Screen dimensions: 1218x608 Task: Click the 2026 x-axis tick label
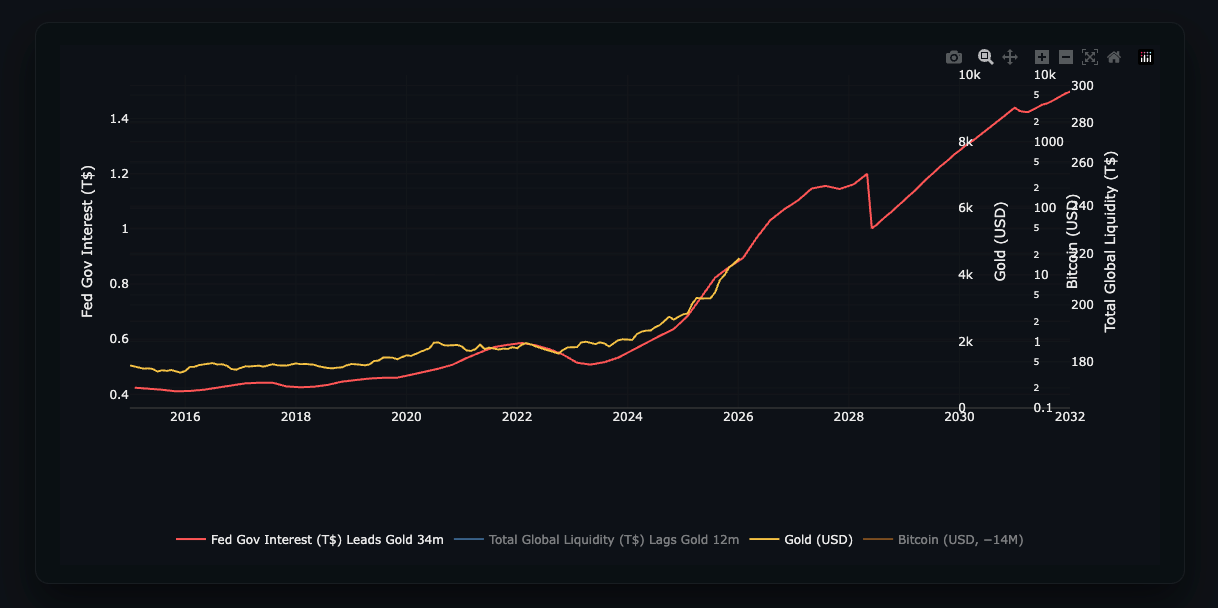click(738, 416)
